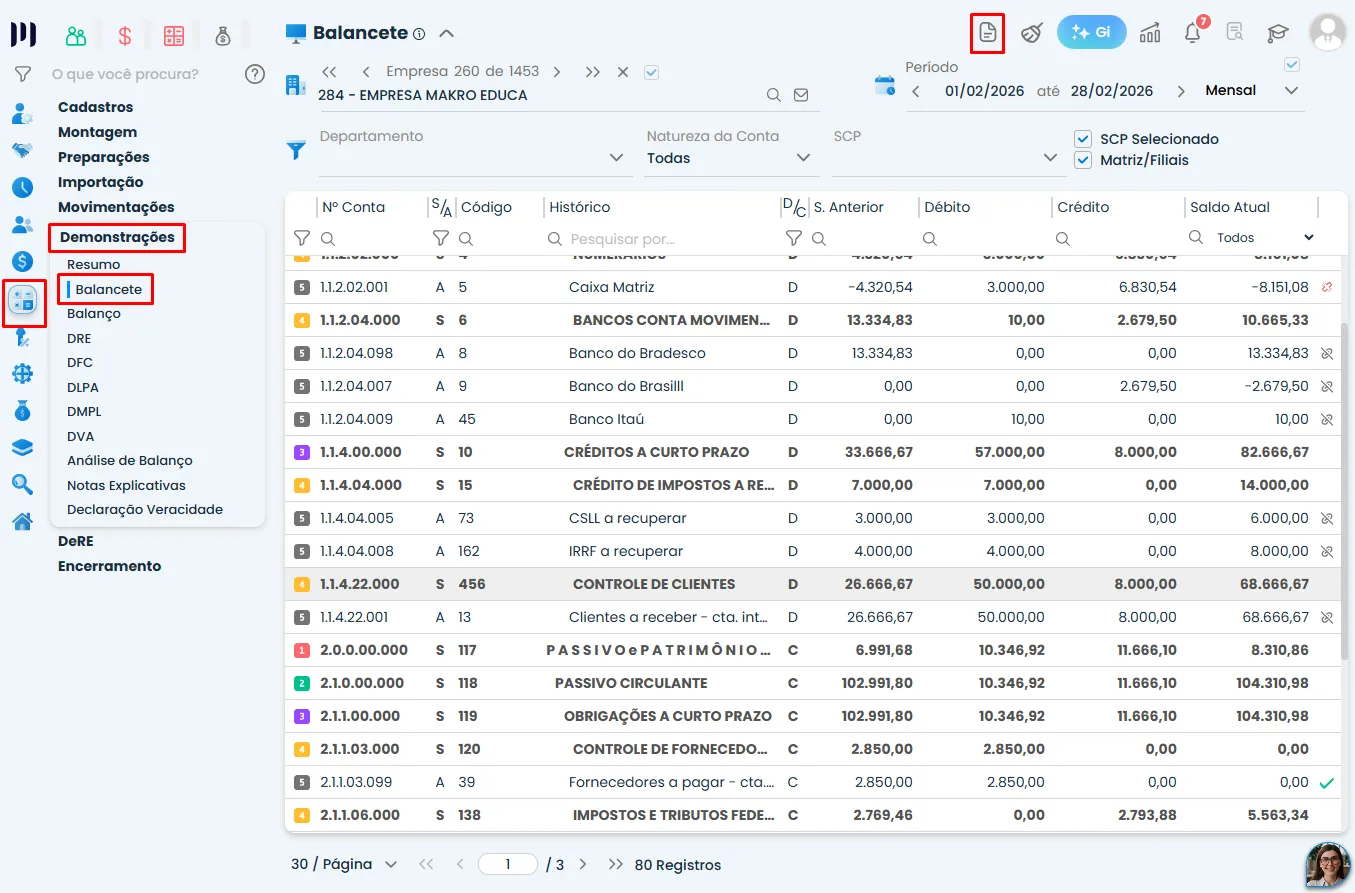Open the dollar sign module in top bar
The image size is (1355, 893).
click(125, 36)
